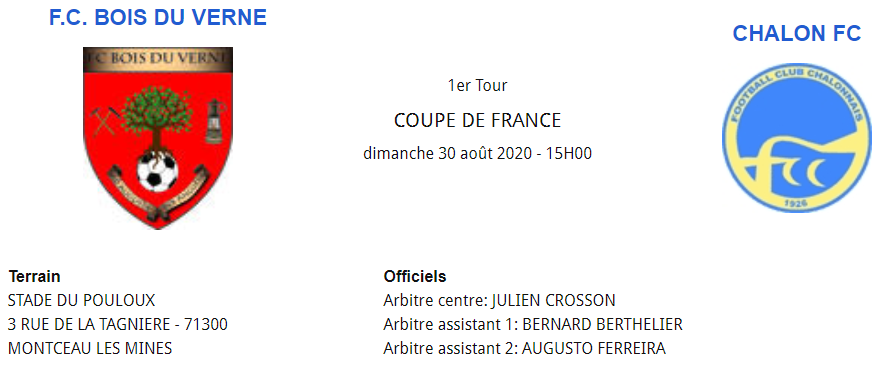Open the CHALON FC team title link
Viewport: 892px width, 366px height.
tap(796, 34)
